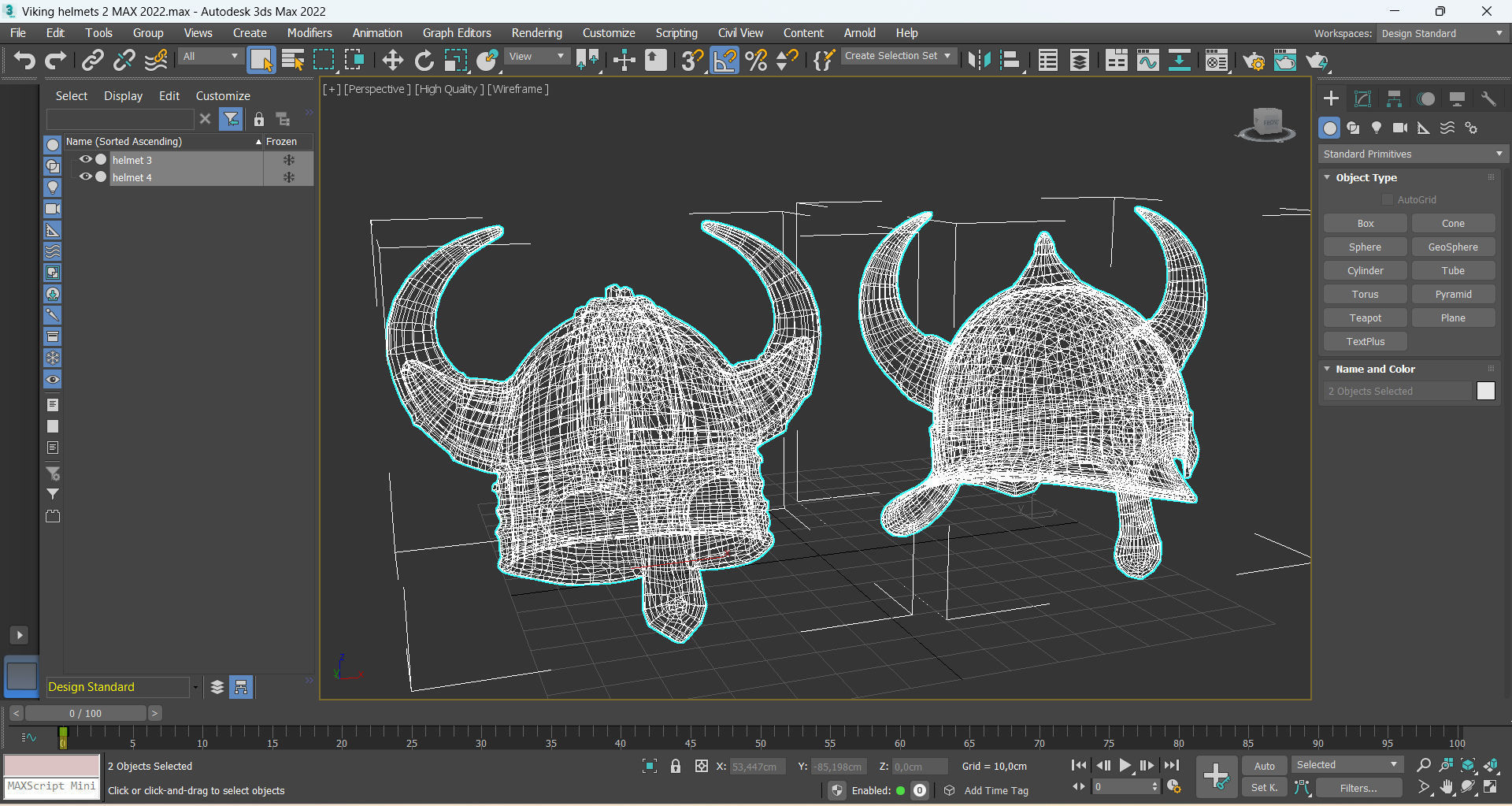The height and width of the screenshot is (806, 1512).
Task: Open the object color swatch
Action: [1485, 391]
